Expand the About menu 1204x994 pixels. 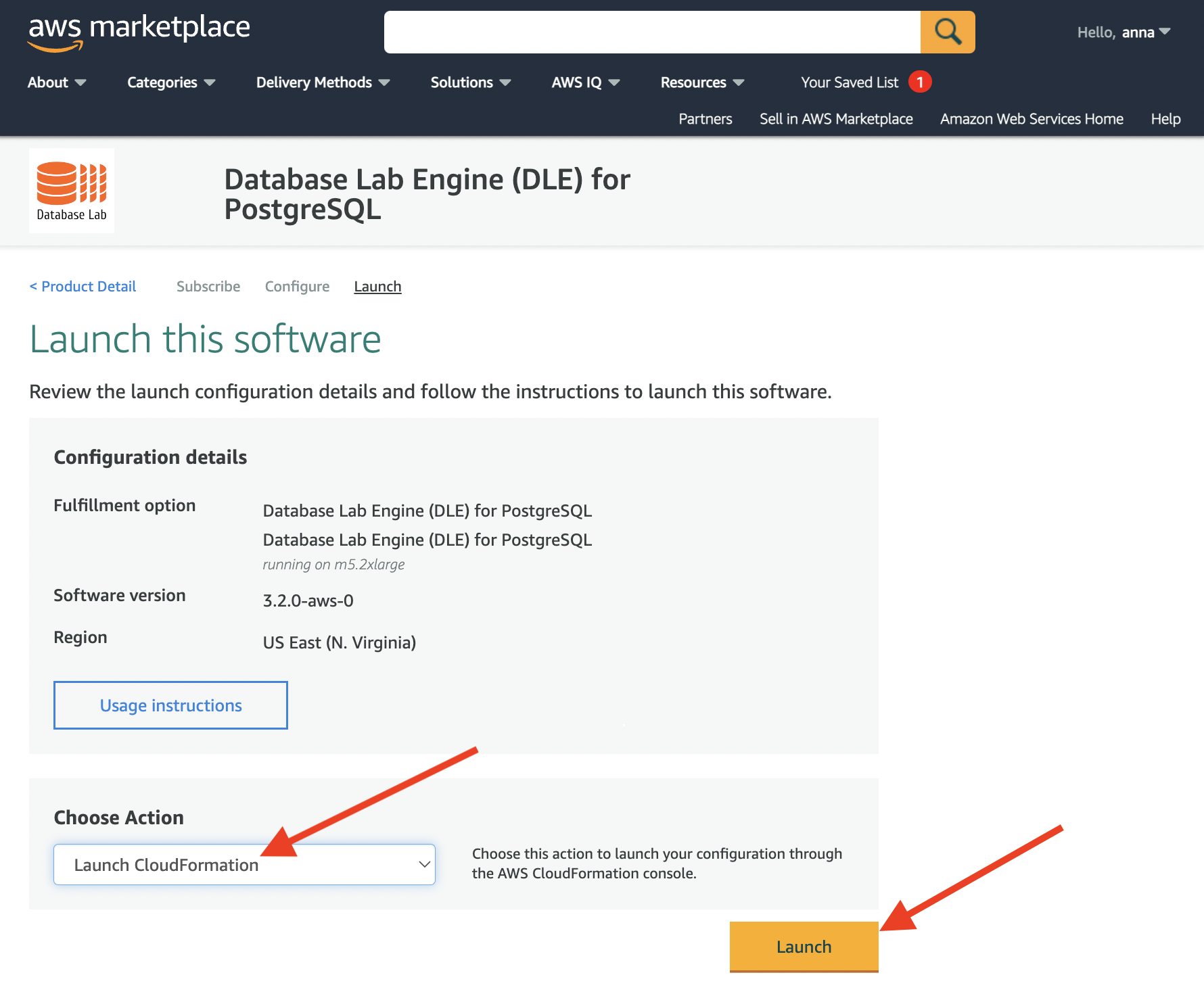pyautogui.click(x=57, y=82)
